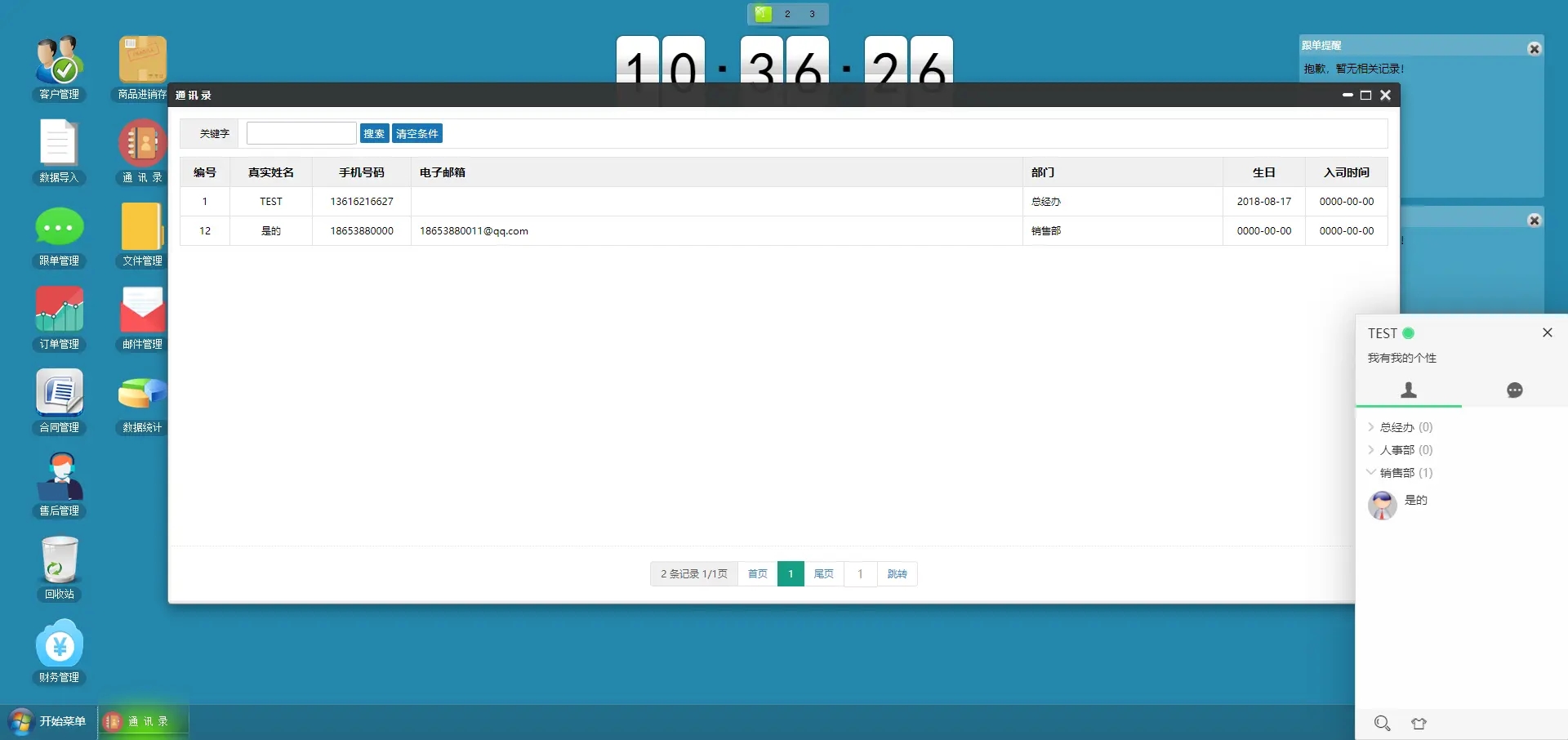This screenshot has width=1568, height=740.
Task: Click the search magnifier in chat panel
Action: 1382,723
